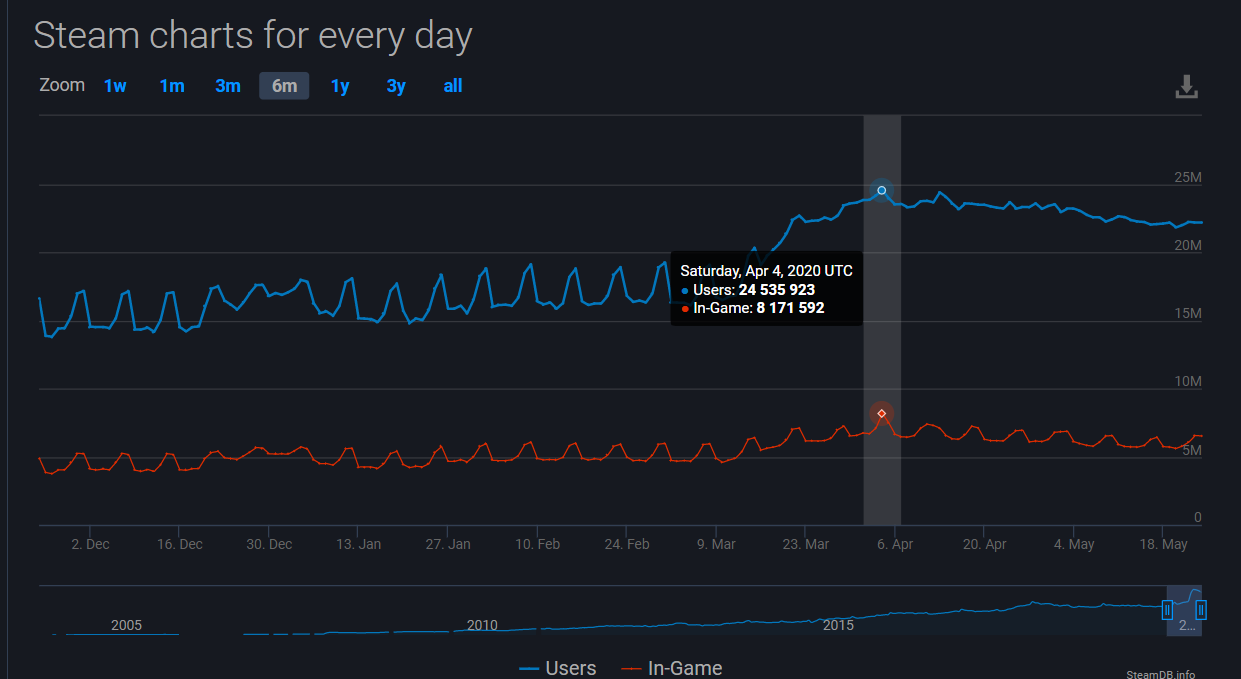Screen dimensions: 1241x679
Task: Toggle the Users series in legend
Action: tap(570, 668)
